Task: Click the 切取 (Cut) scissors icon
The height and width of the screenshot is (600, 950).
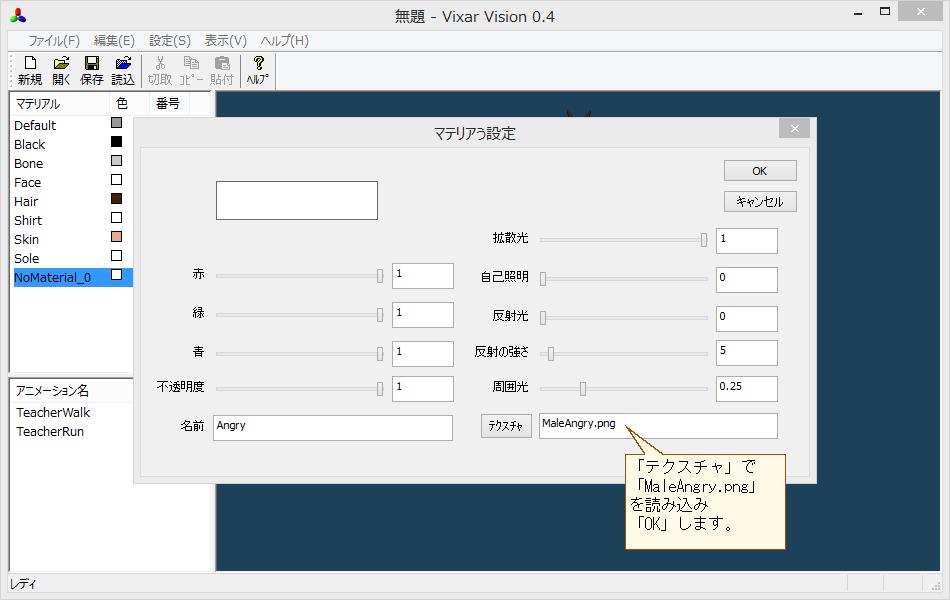Action: pos(158,64)
